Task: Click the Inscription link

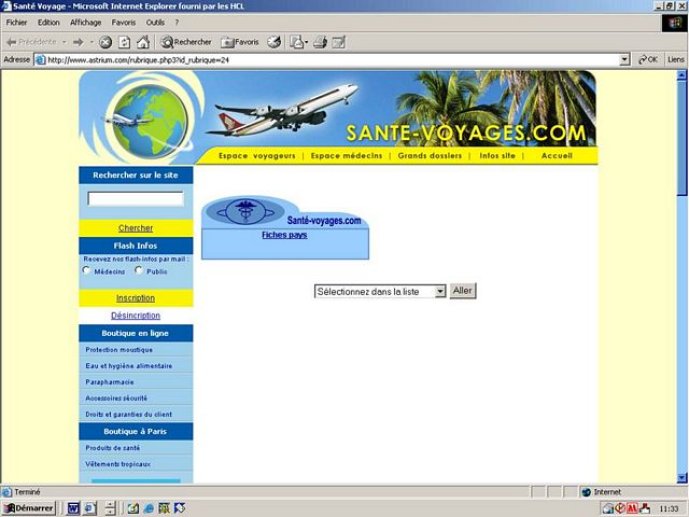Action: tap(135, 298)
